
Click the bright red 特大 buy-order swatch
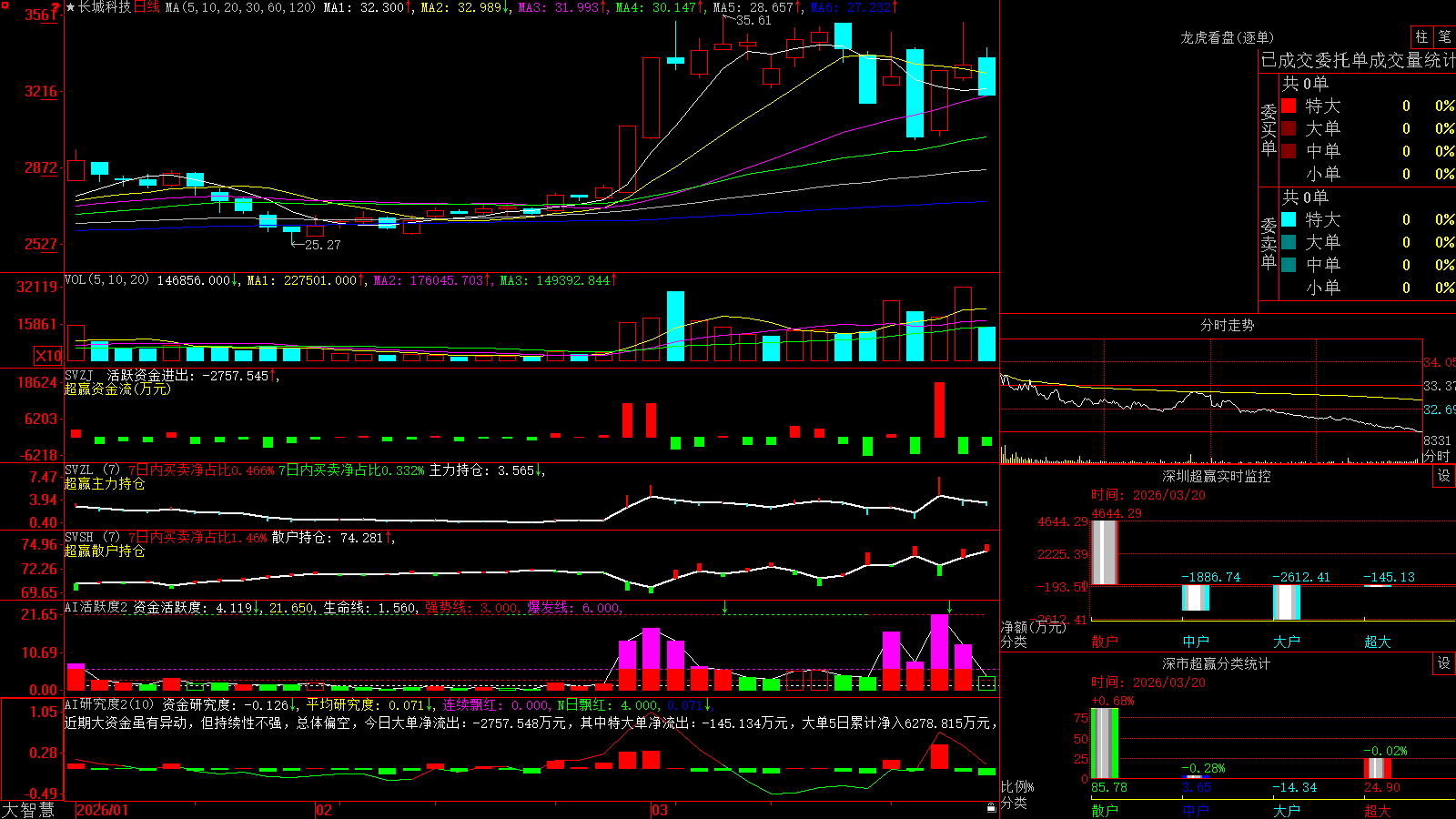pos(1289,106)
